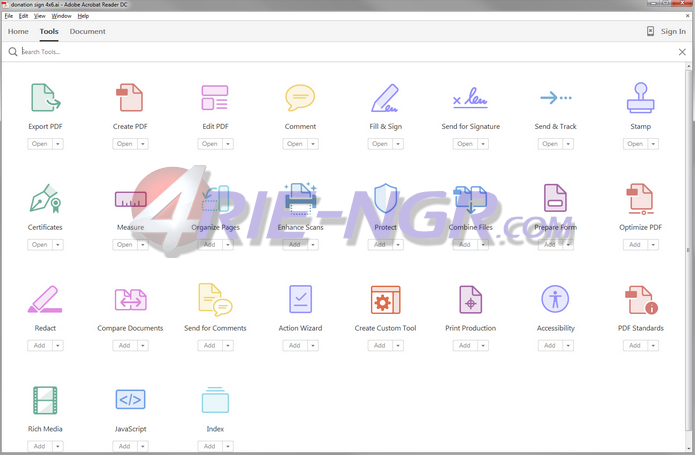The image size is (695, 455).
Task: Open the Edit menu
Action: click(23, 16)
